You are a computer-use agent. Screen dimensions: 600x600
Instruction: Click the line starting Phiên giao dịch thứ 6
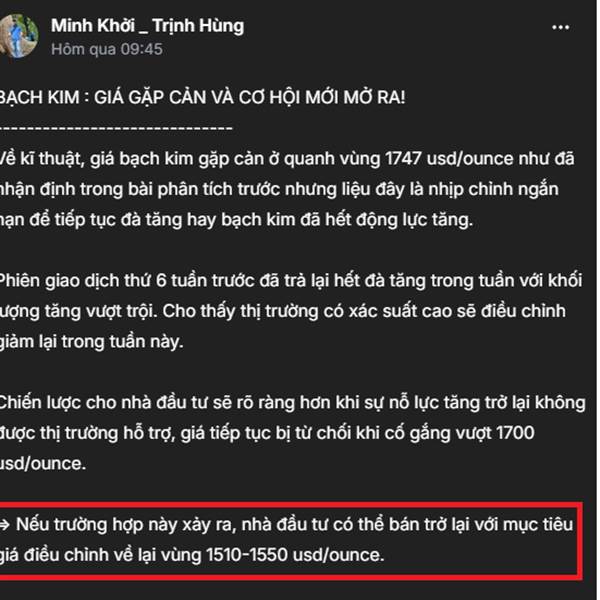pyautogui.click(x=291, y=281)
